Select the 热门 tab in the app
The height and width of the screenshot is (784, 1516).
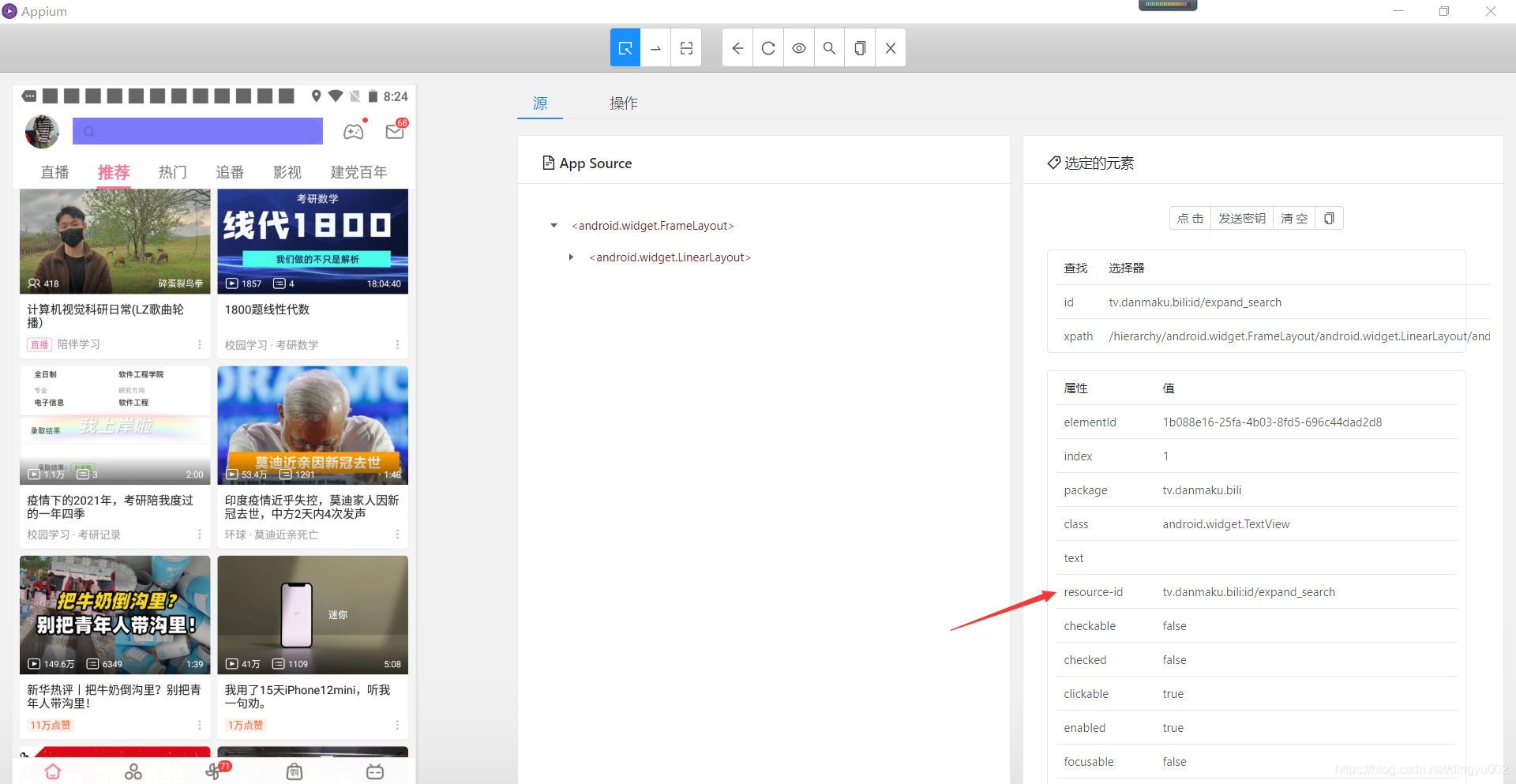[x=172, y=172]
